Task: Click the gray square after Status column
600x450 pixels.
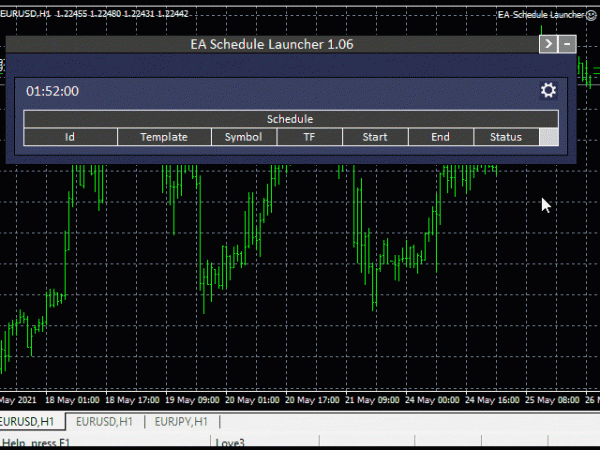Action: click(x=549, y=137)
